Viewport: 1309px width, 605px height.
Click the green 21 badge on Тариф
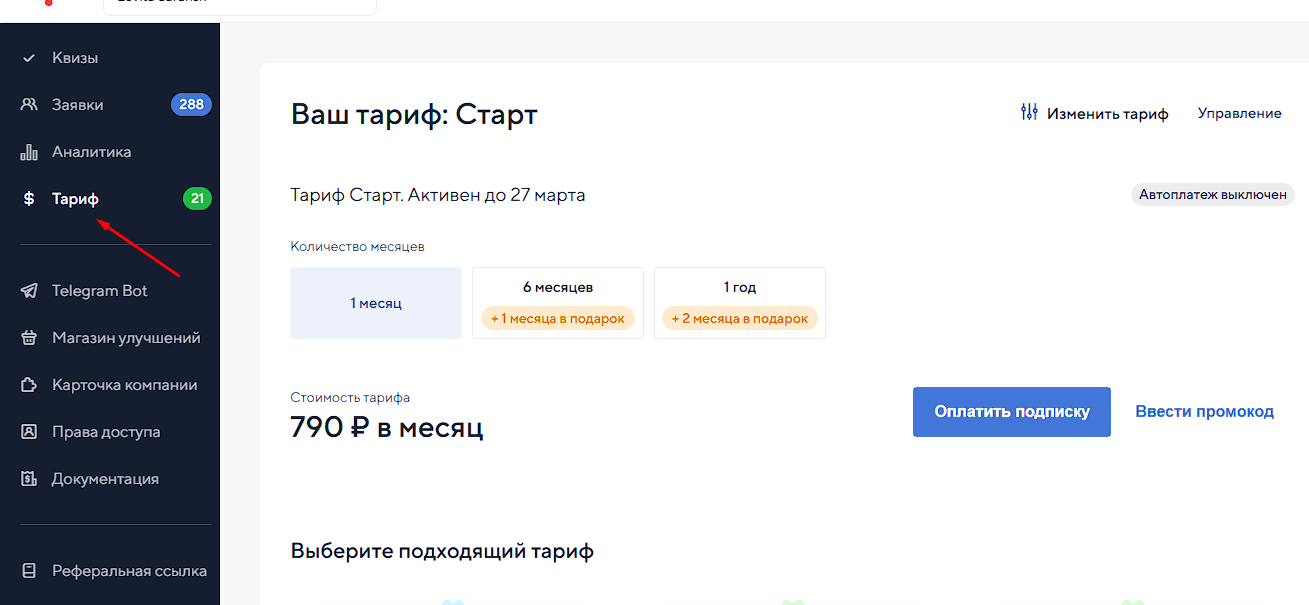(x=197, y=198)
